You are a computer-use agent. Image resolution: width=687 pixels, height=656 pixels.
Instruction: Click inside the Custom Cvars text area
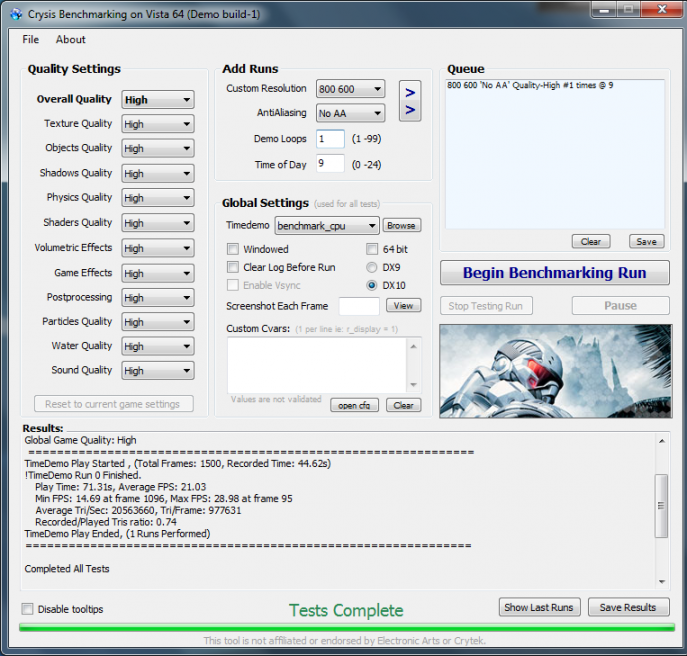[317, 365]
